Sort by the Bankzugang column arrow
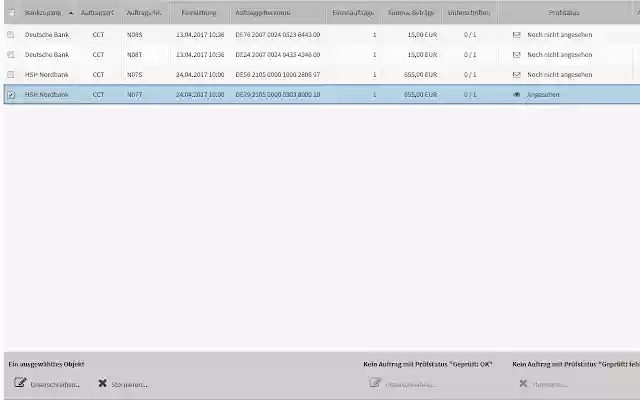 click(x=71, y=13)
